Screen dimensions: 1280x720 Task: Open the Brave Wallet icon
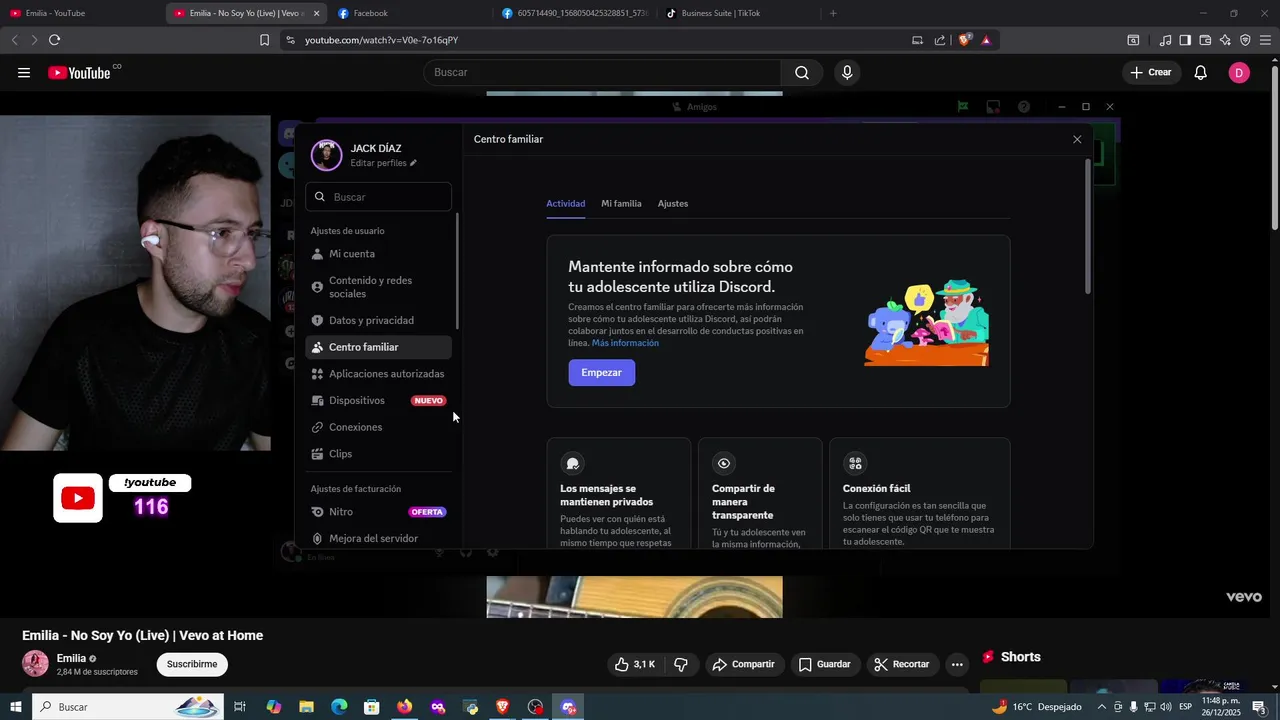1205,40
